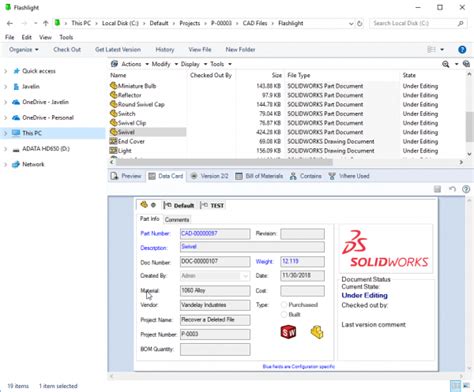Go back with the left arrow

tap(10, 23)
